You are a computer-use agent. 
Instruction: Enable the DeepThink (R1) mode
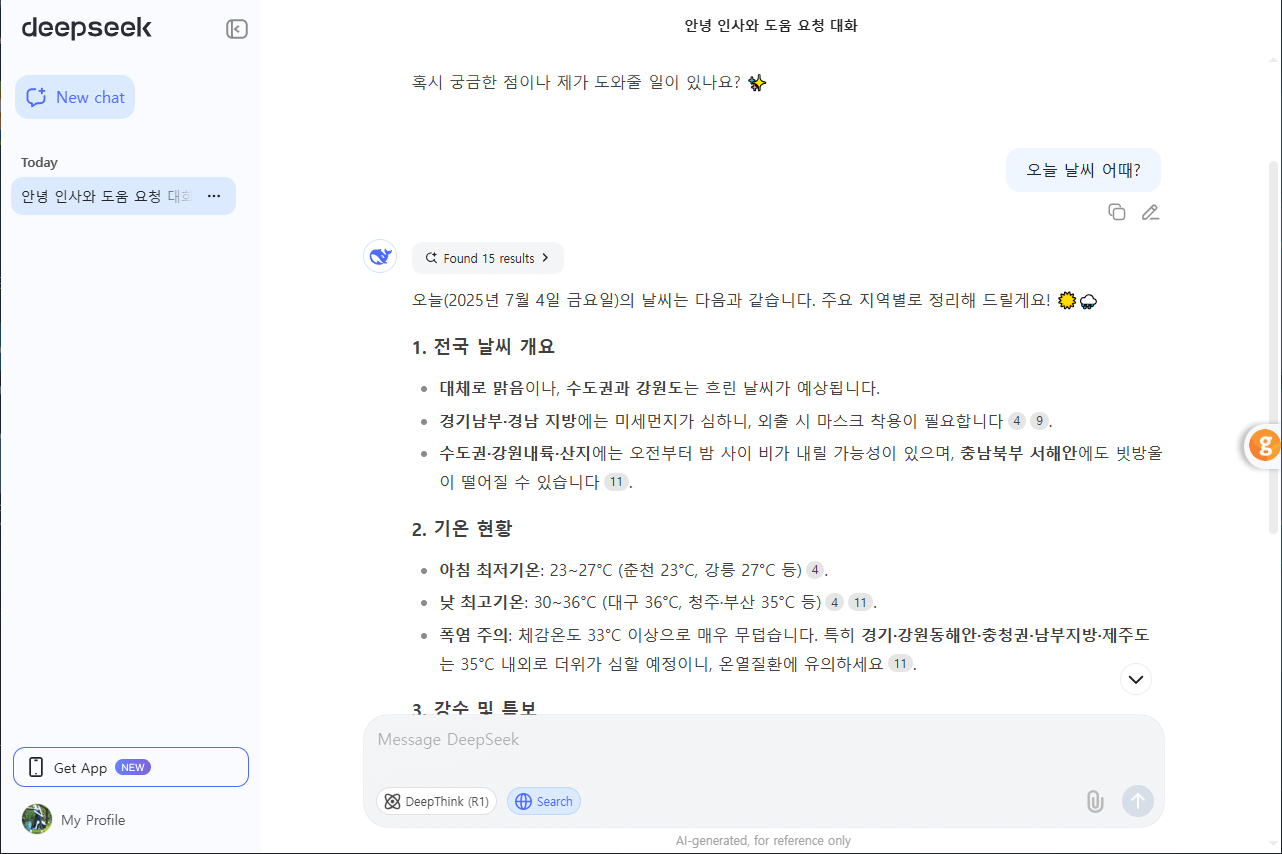click(x=436, y=801)
